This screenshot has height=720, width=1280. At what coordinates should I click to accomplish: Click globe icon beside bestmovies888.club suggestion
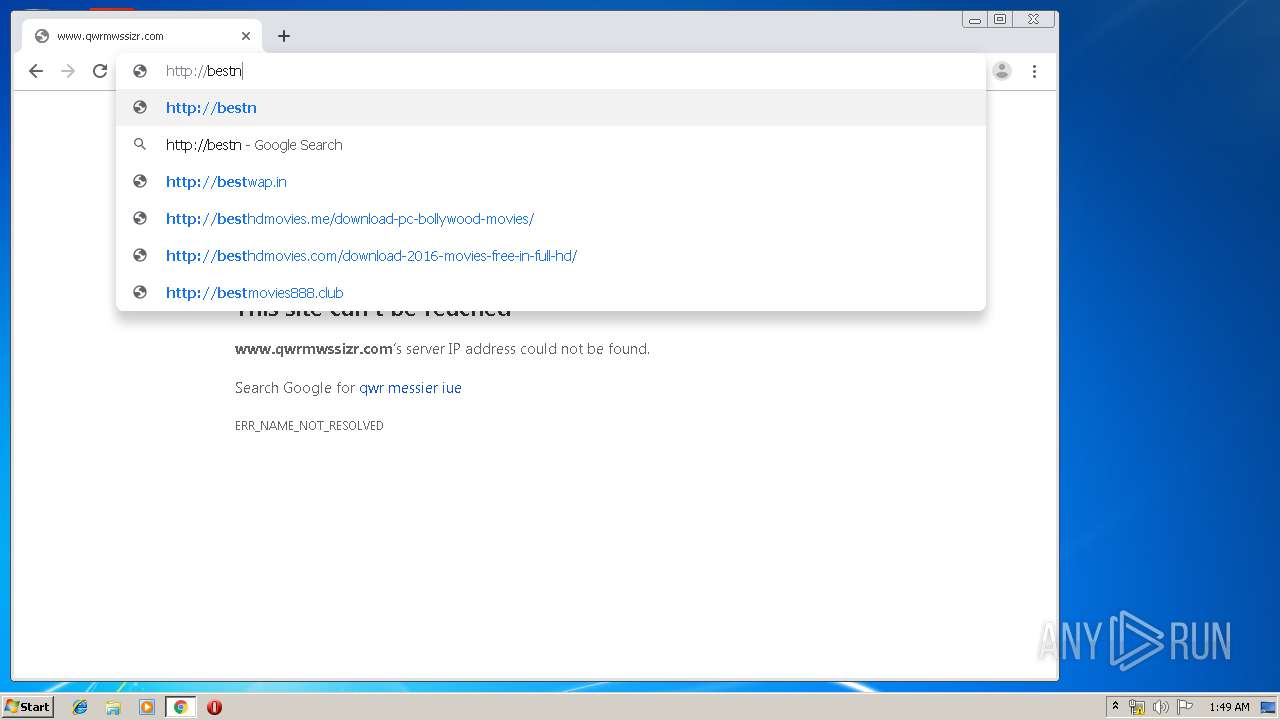[x=140, y=293]
